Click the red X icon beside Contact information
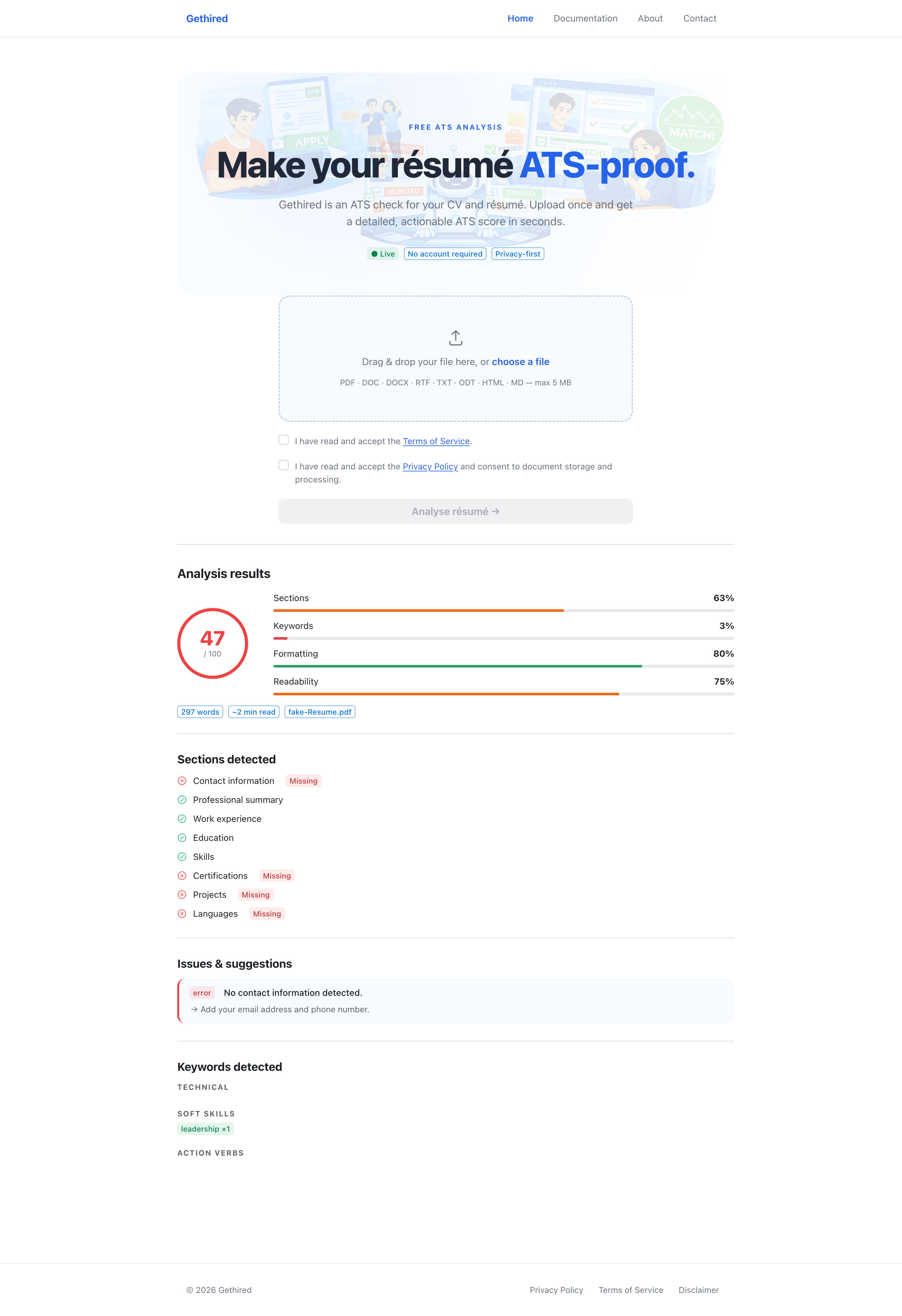The width and height of the screenshot is (902, 1316). click(x=182, y=781)
